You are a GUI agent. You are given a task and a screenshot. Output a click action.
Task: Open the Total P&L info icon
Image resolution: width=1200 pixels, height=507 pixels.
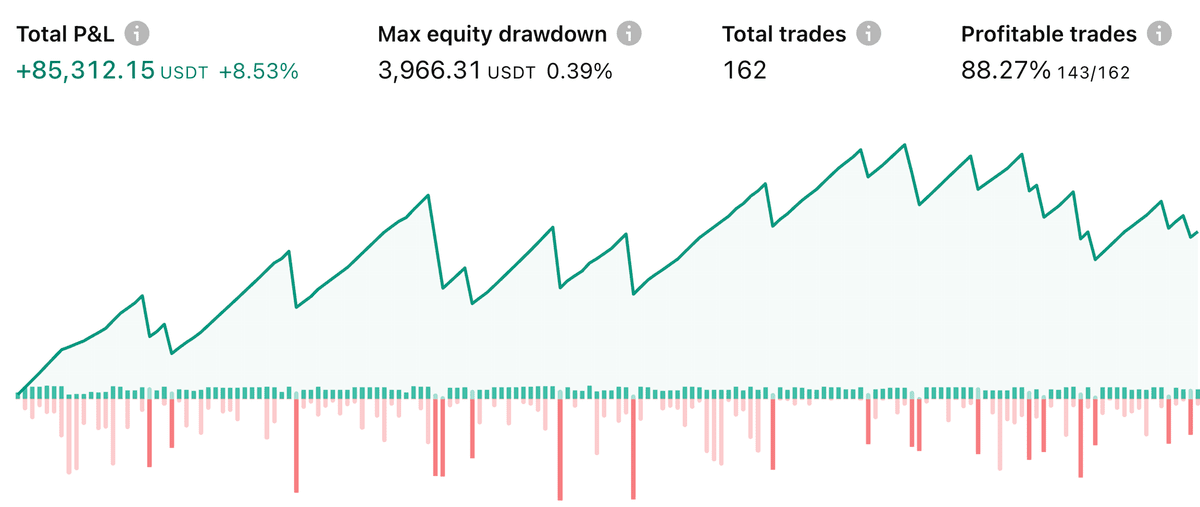click(138, 34)
